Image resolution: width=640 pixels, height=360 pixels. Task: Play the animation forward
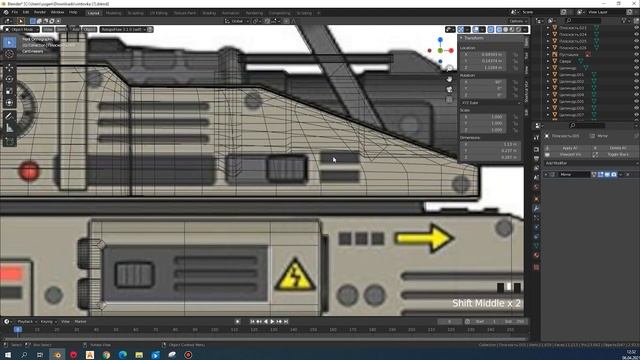click(x=272, y=322)
